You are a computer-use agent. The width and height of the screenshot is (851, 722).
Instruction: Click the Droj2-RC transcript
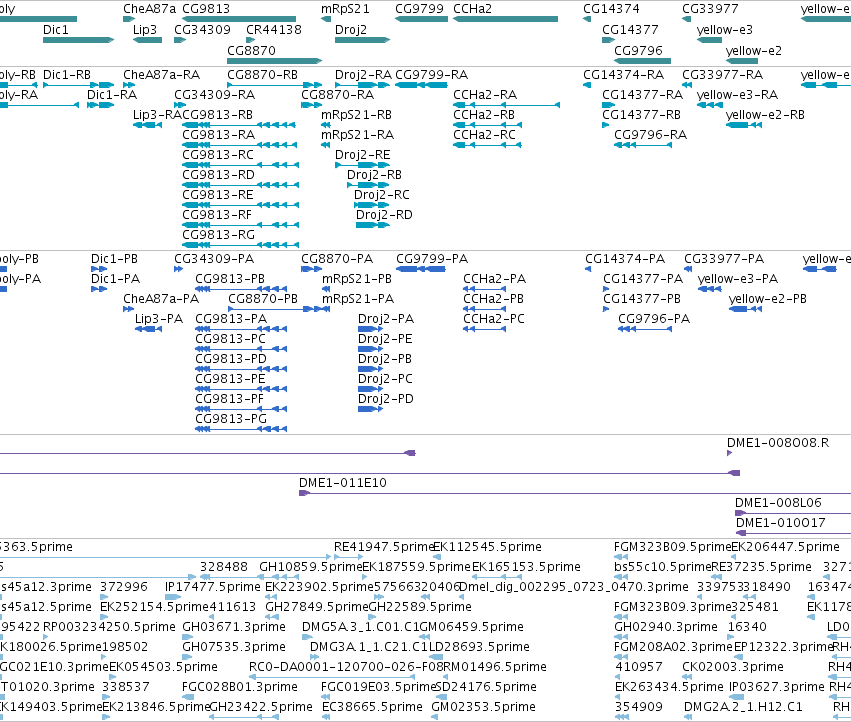pyautogui.click(x=371, y=205)
